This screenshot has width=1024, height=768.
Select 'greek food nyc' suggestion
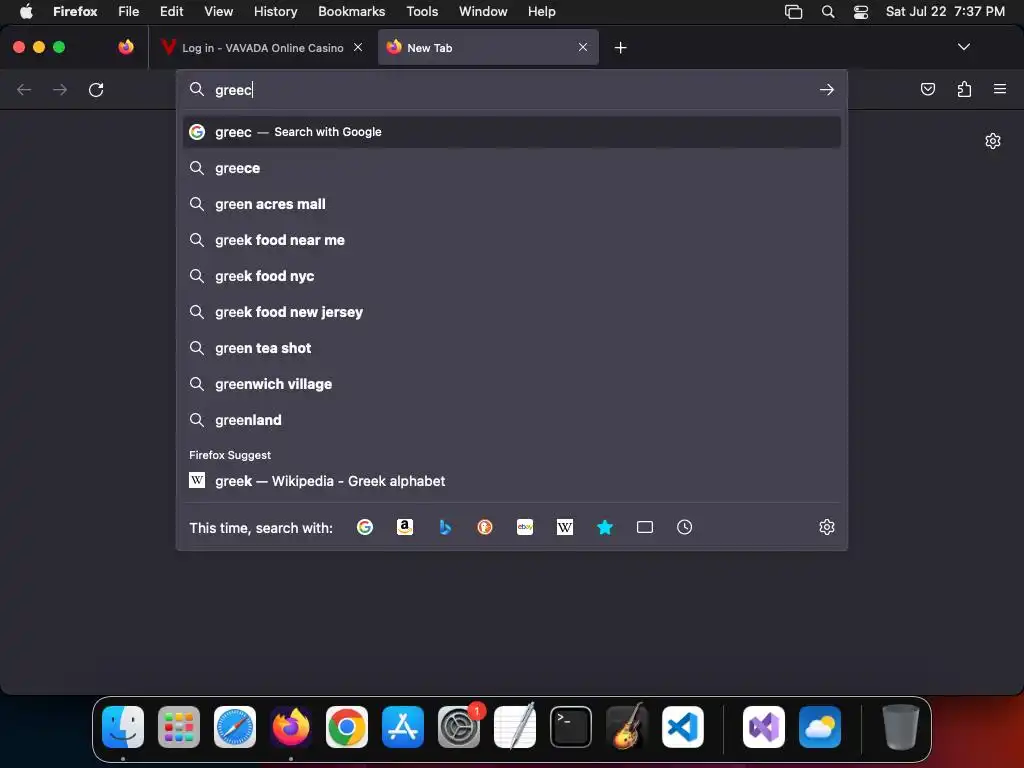511,276
